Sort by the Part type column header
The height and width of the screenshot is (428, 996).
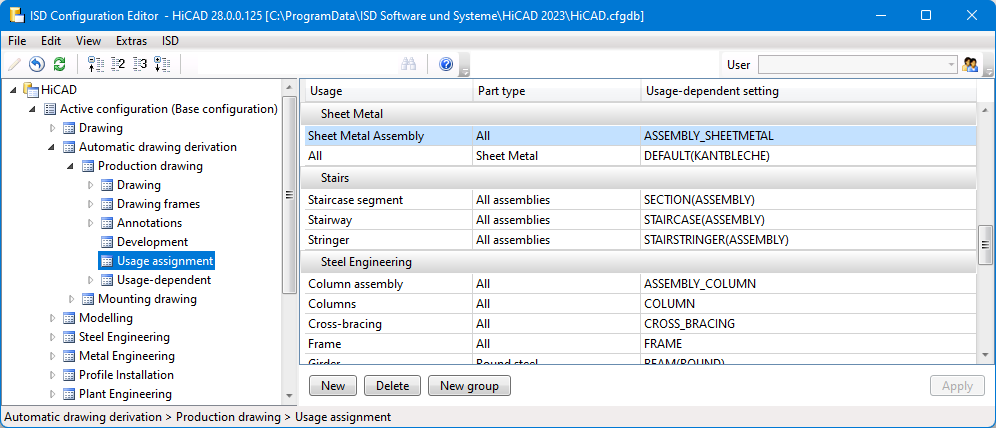click(x=557, y=91)
